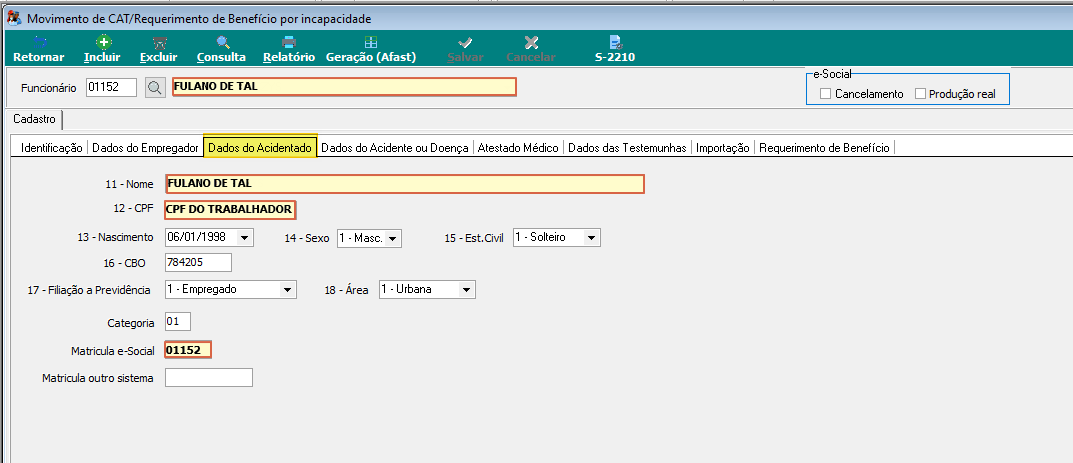Click the 16 - CBO field

(x=198, y=263)
